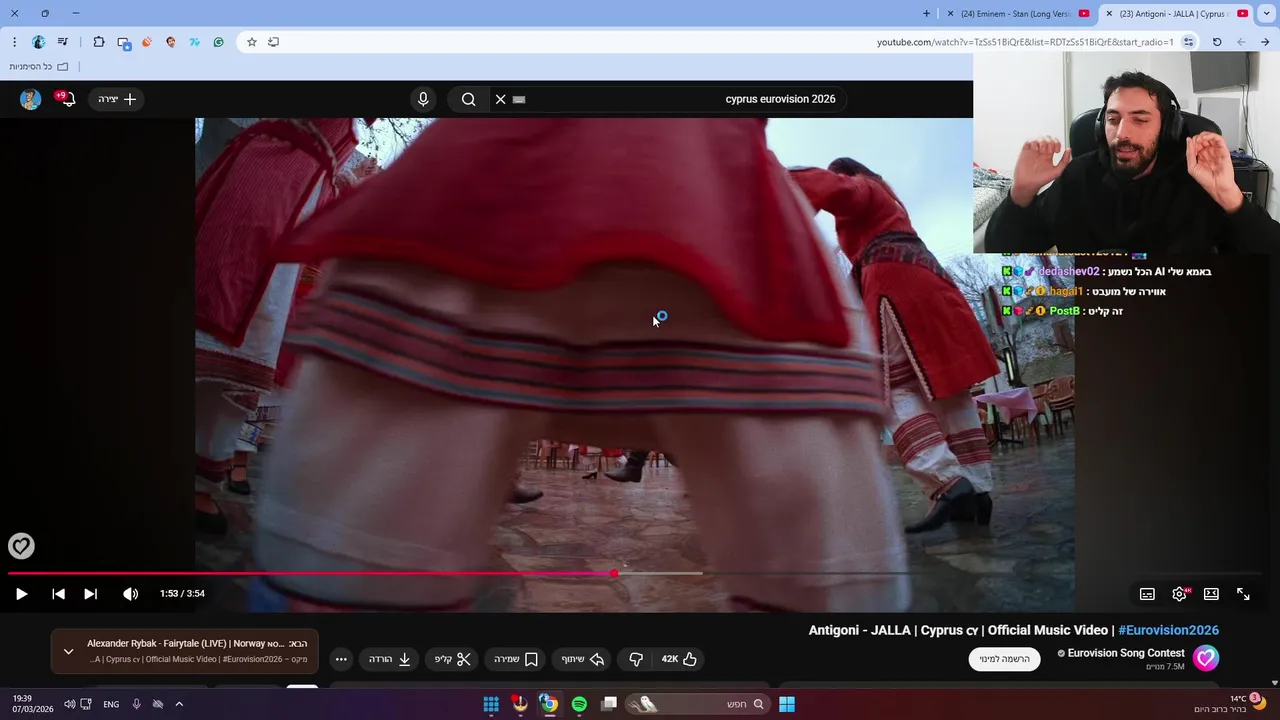Click the #Eurovision2026 hashtag link

[x=1168, y=630]
